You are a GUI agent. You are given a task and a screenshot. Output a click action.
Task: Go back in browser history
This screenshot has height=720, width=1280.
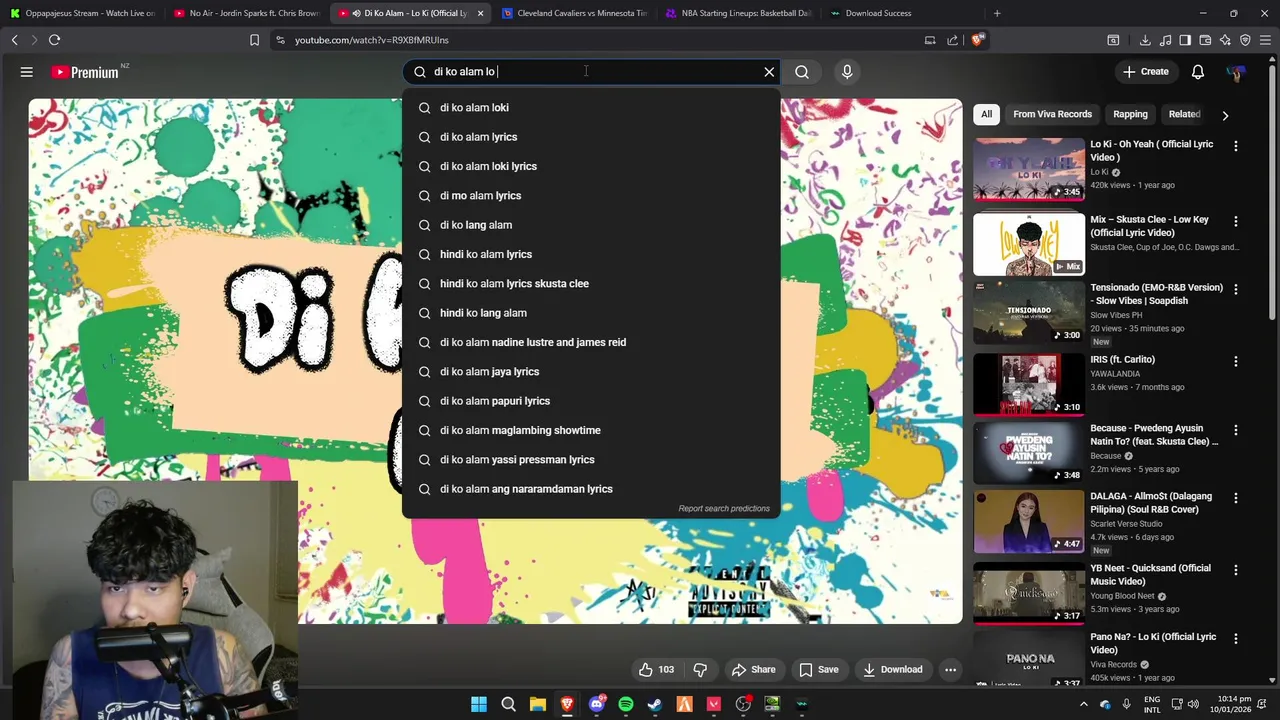[15, 40]
